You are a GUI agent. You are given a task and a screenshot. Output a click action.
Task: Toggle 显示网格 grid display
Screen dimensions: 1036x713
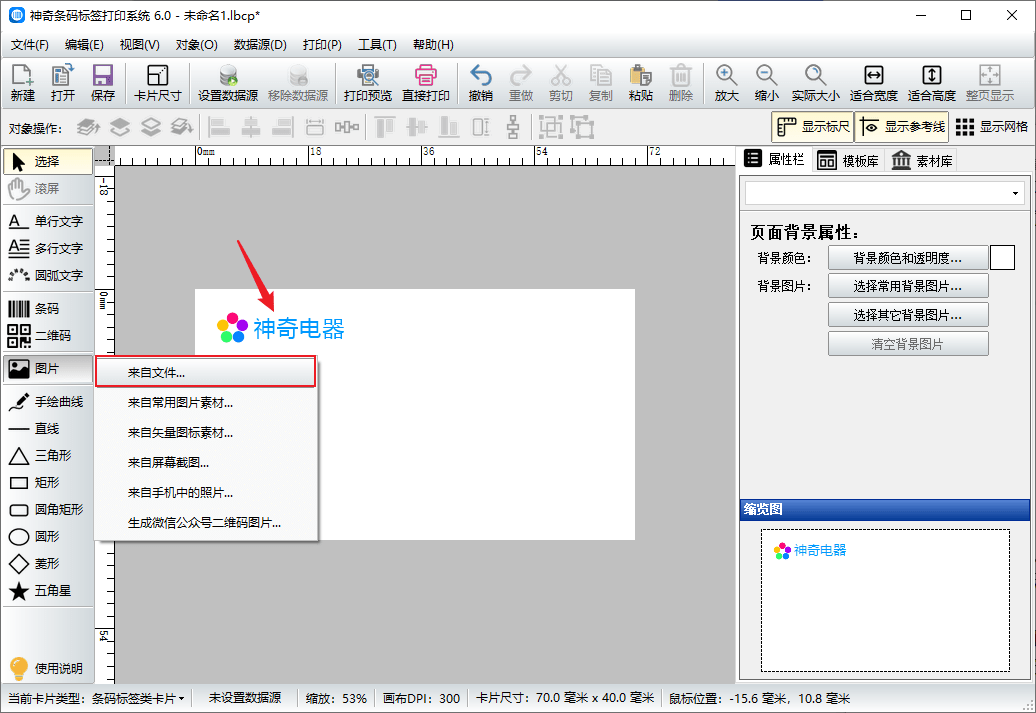coord(991,127)
